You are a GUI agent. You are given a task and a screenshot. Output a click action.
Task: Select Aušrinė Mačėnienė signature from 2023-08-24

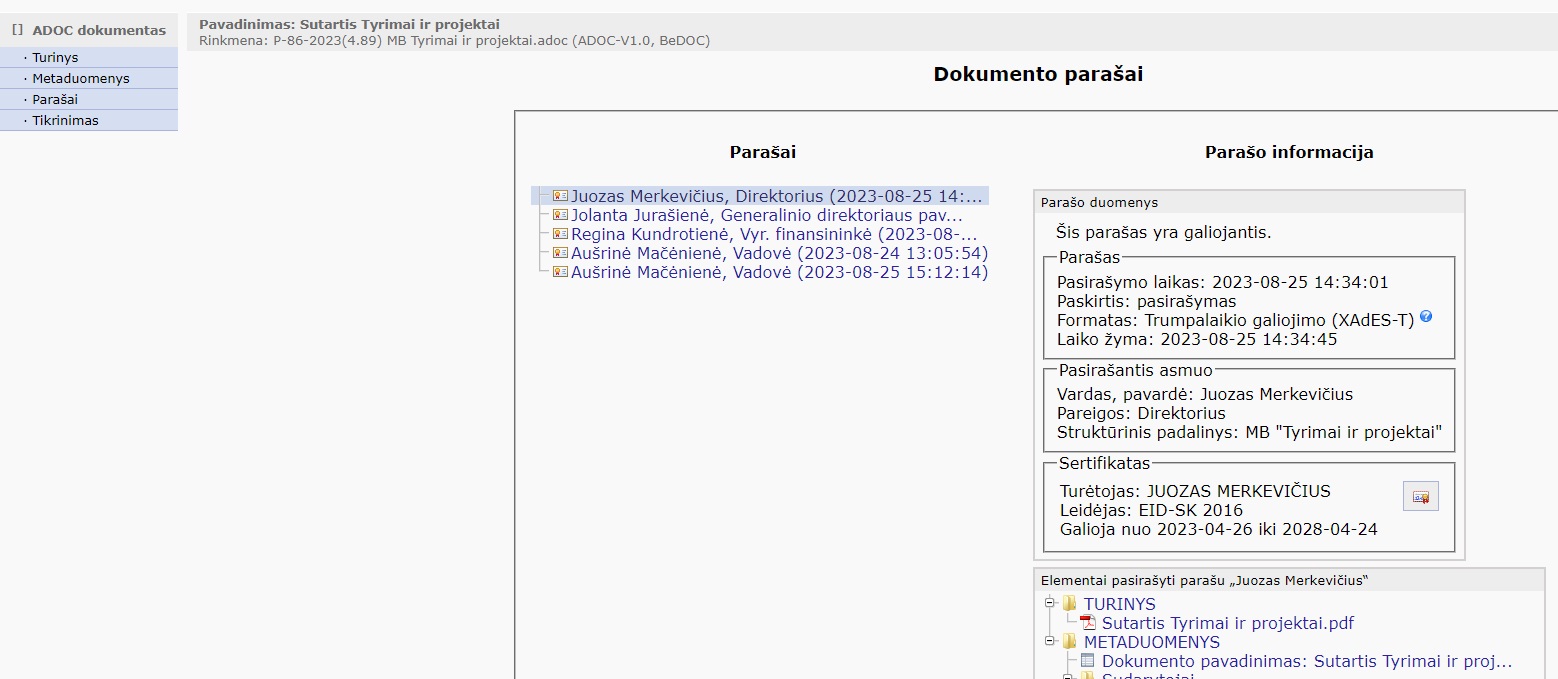coord(778,253)
